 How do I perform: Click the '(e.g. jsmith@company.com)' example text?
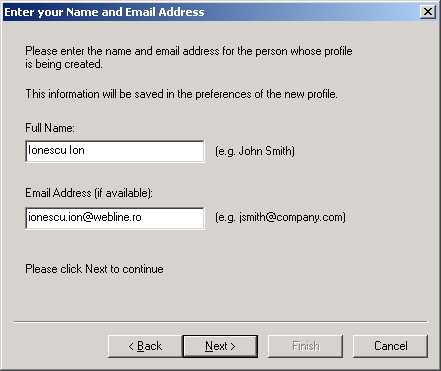pos(280,217)
